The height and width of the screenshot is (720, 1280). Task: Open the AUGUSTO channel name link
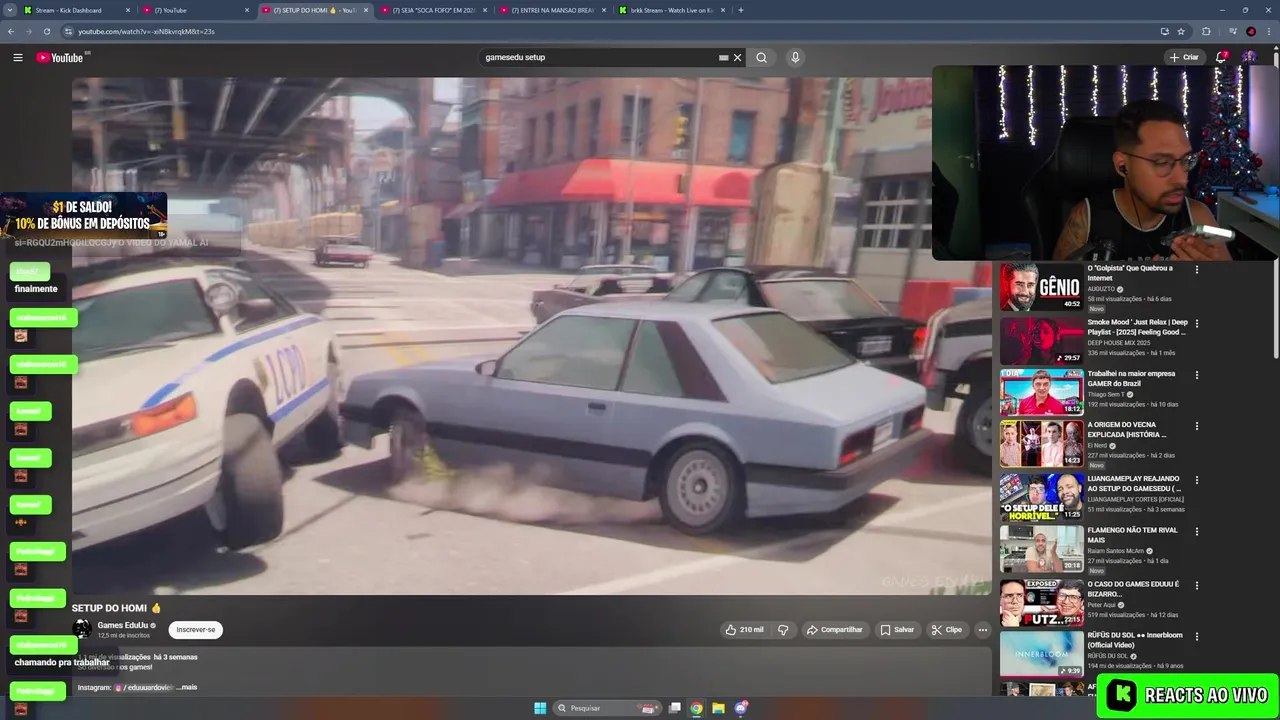(x=1101, y=289)
